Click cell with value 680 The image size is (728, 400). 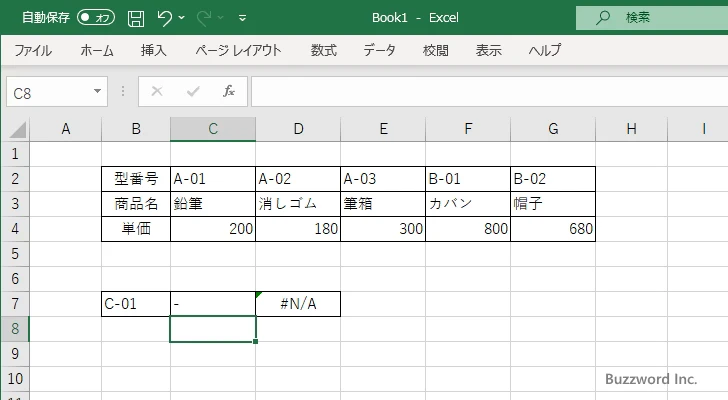coord(553,229)
